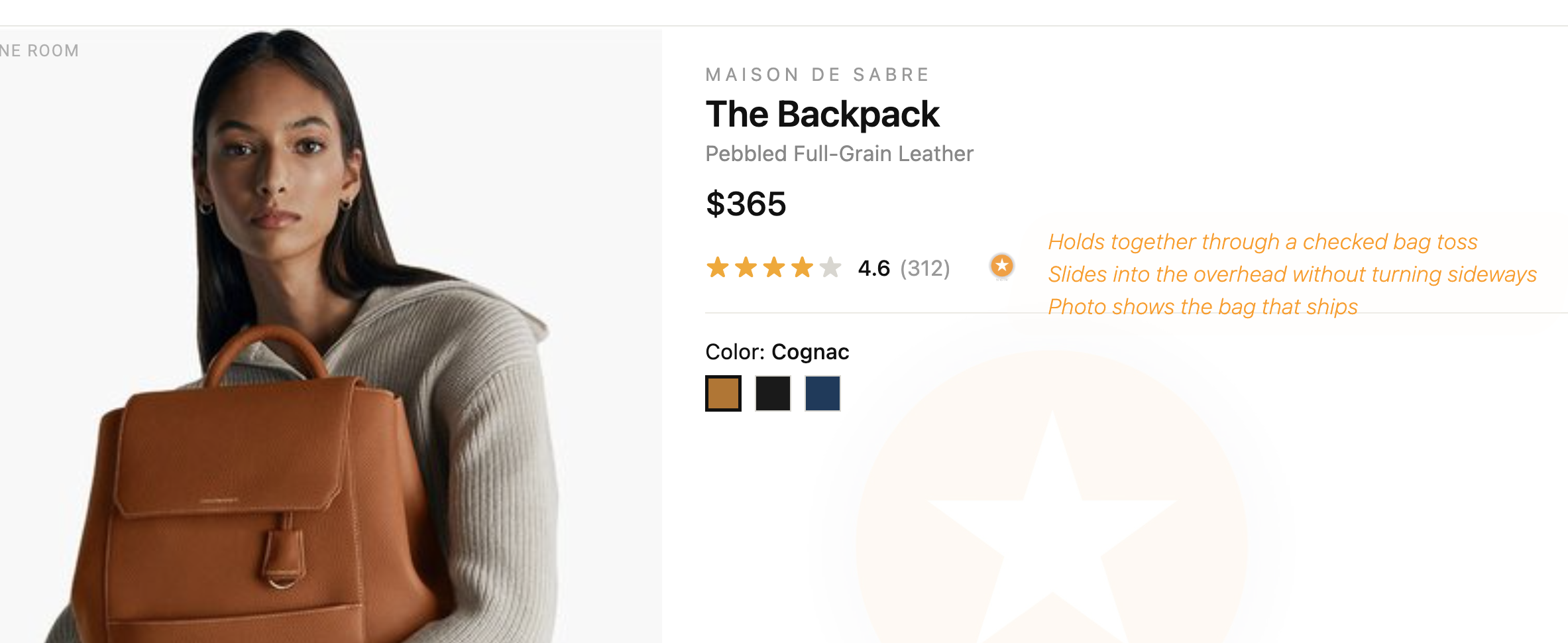Screen dimensions: 1568x643
Task: Select the Cognac color swatch
Action: point(723,393)
